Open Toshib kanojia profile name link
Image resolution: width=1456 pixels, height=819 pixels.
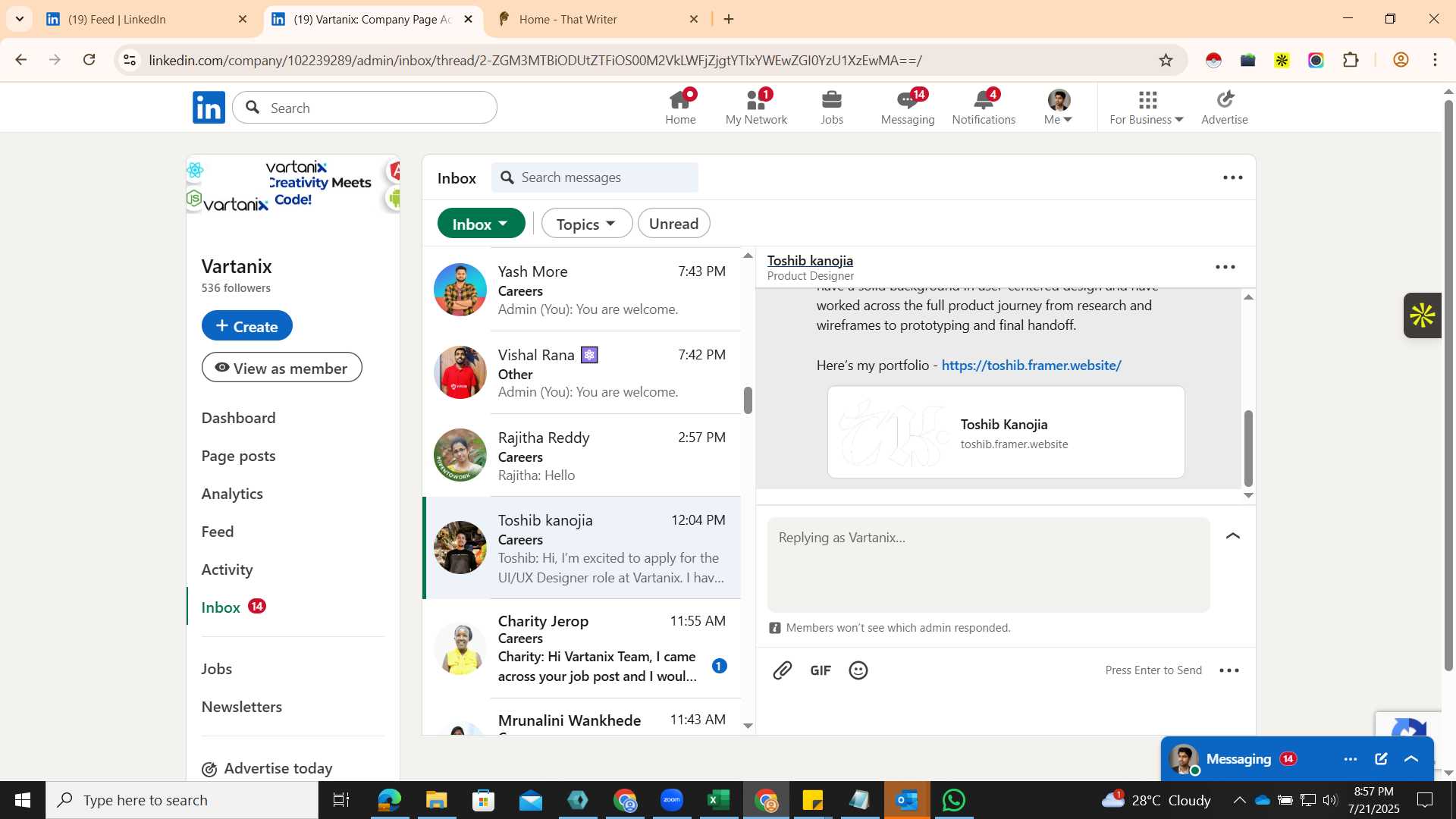[810, 260]
